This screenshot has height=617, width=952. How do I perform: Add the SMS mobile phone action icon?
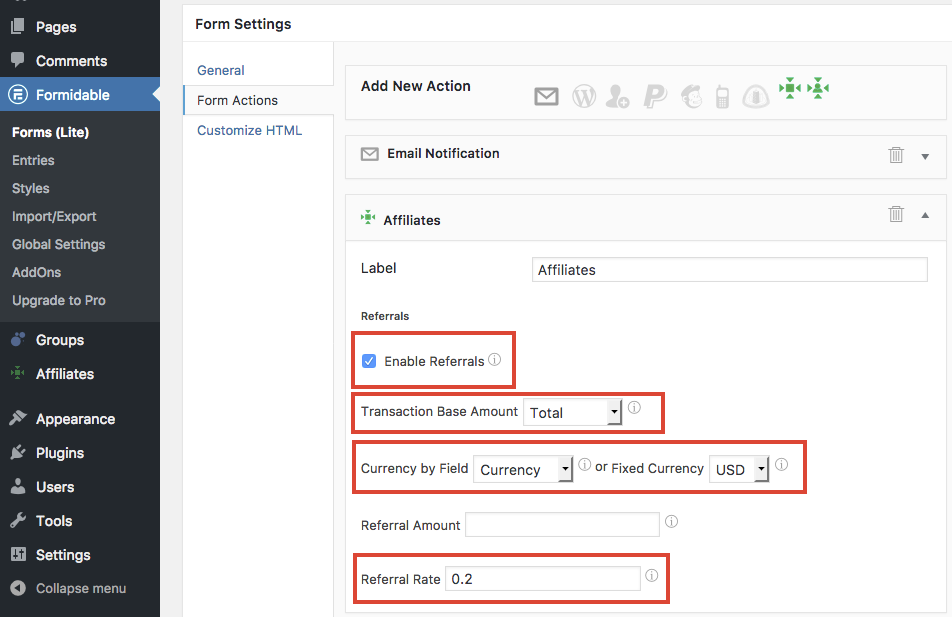click(722, 97)
